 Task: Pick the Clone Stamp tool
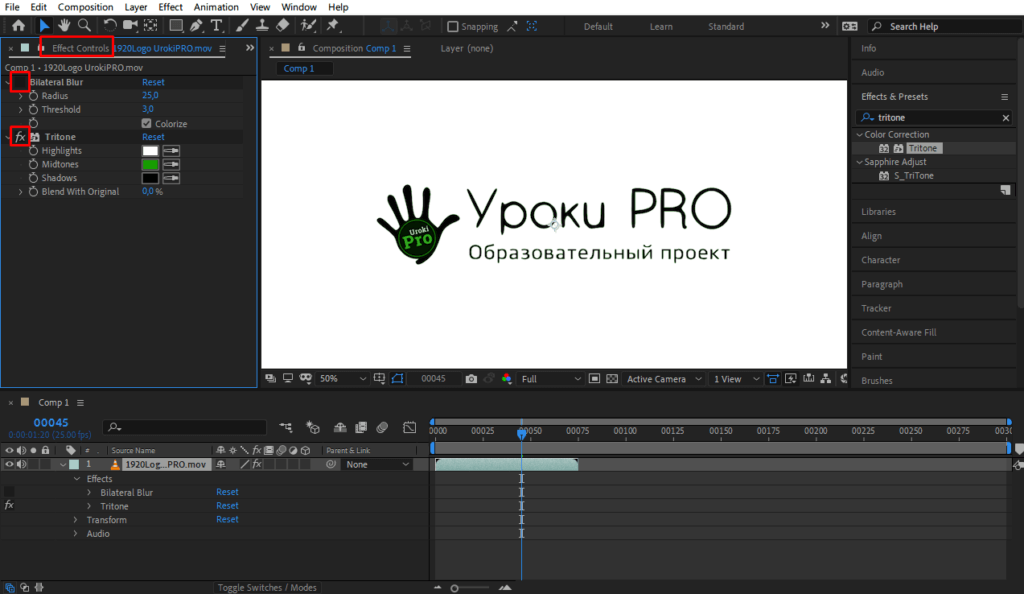[x=262, y=26]
